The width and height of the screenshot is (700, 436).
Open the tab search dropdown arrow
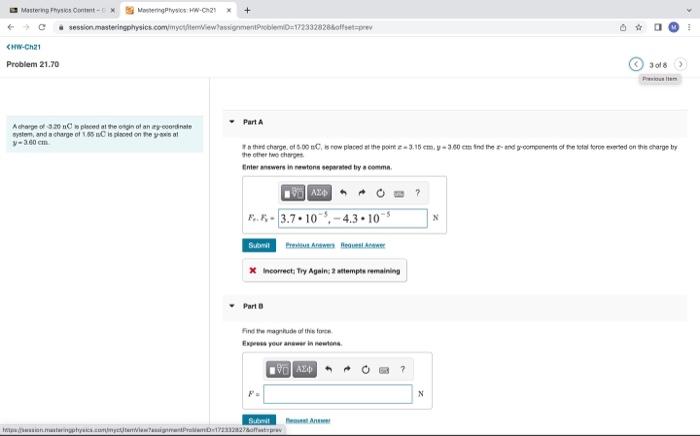[x=689, y=10]
